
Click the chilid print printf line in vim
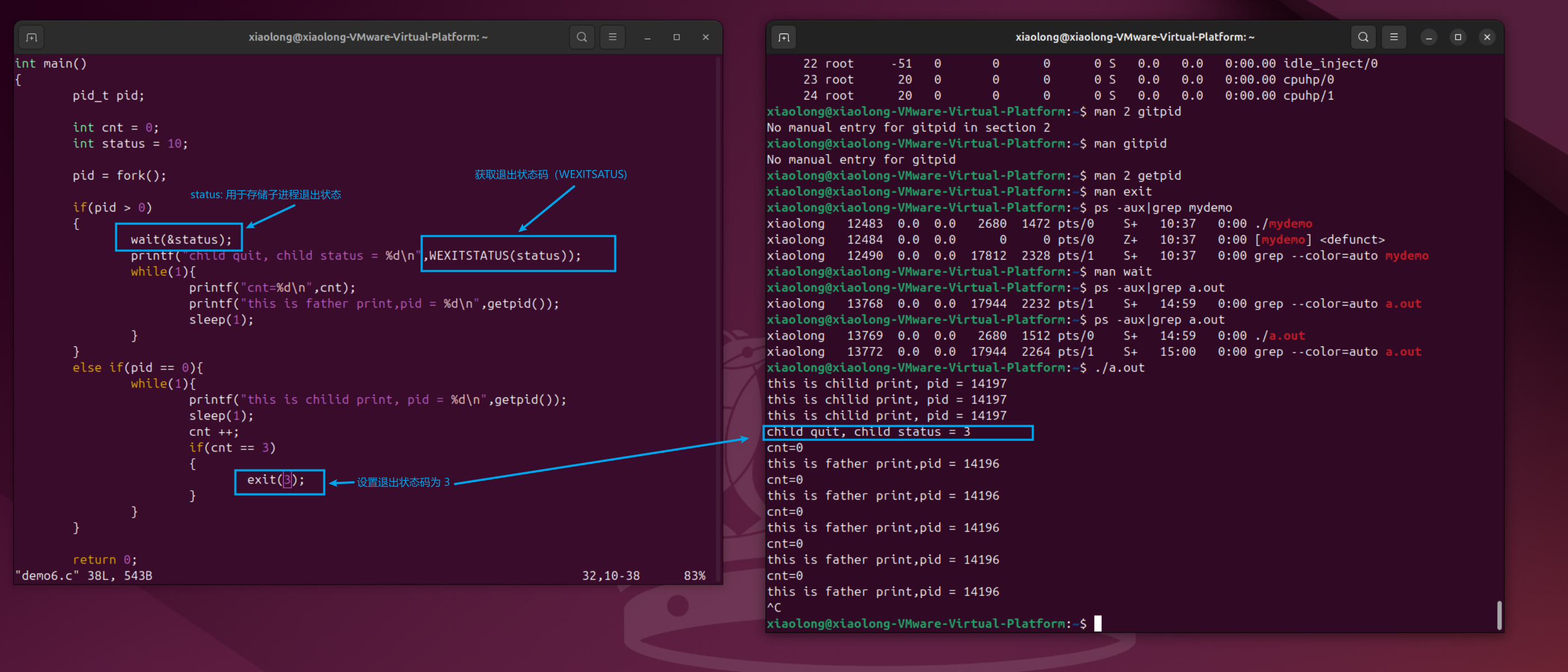click(377, 400)
